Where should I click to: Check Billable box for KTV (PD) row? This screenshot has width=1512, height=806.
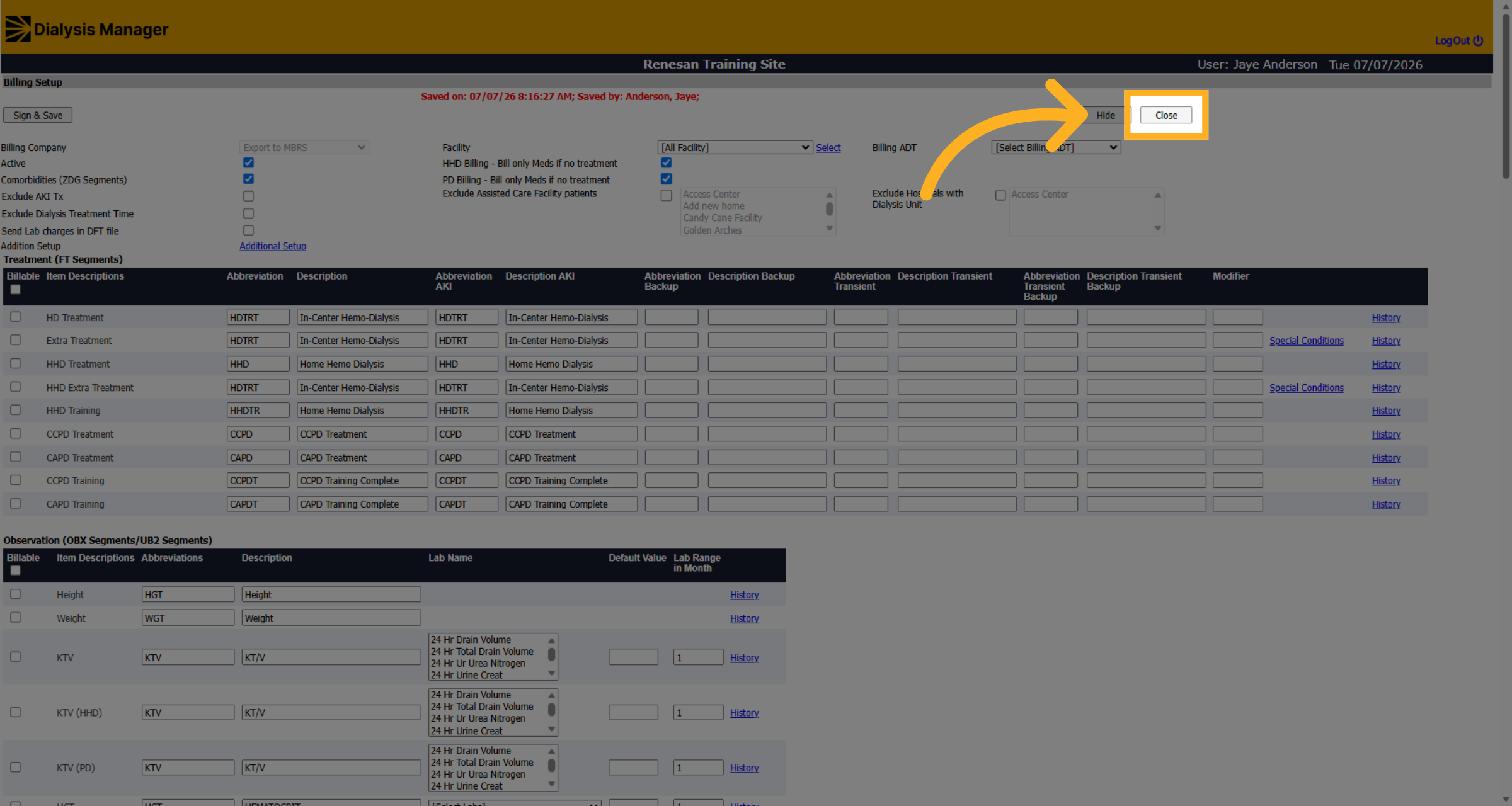click(x=15, y=767)
